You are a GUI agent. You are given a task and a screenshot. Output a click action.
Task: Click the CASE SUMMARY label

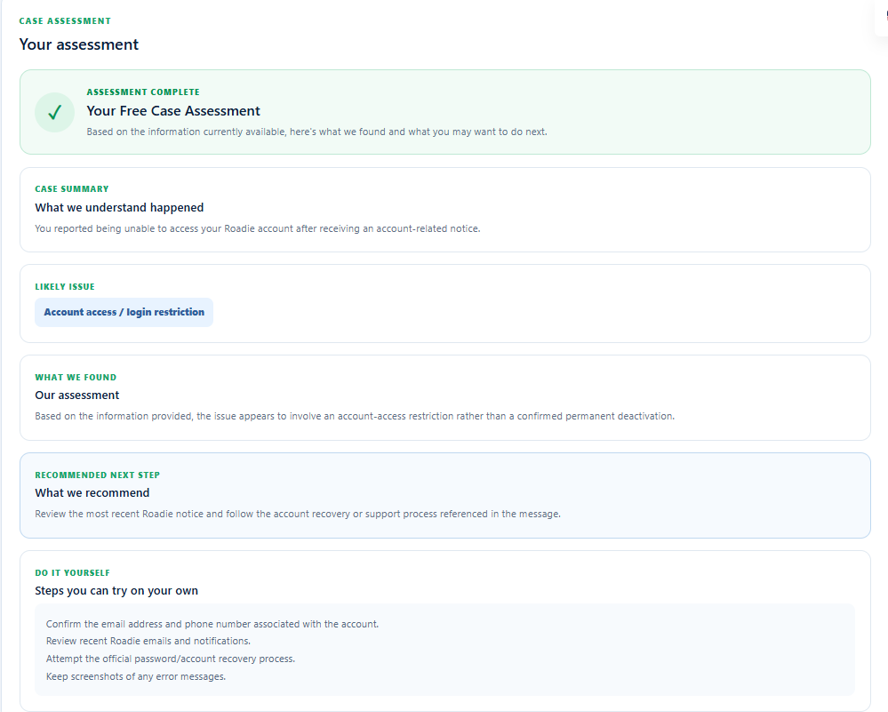[72, 189]
